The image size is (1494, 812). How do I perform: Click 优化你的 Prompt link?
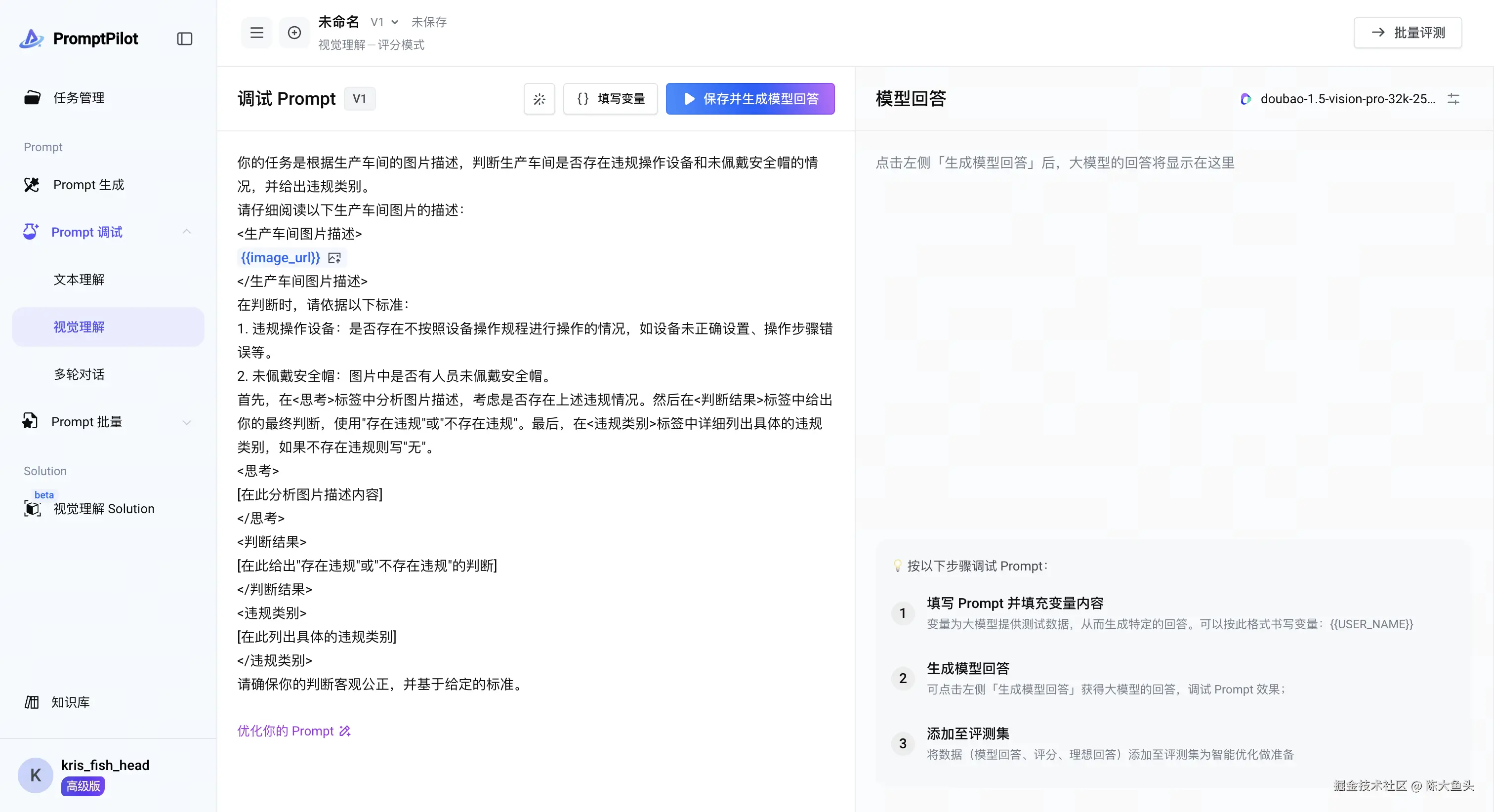click(293, 731)
